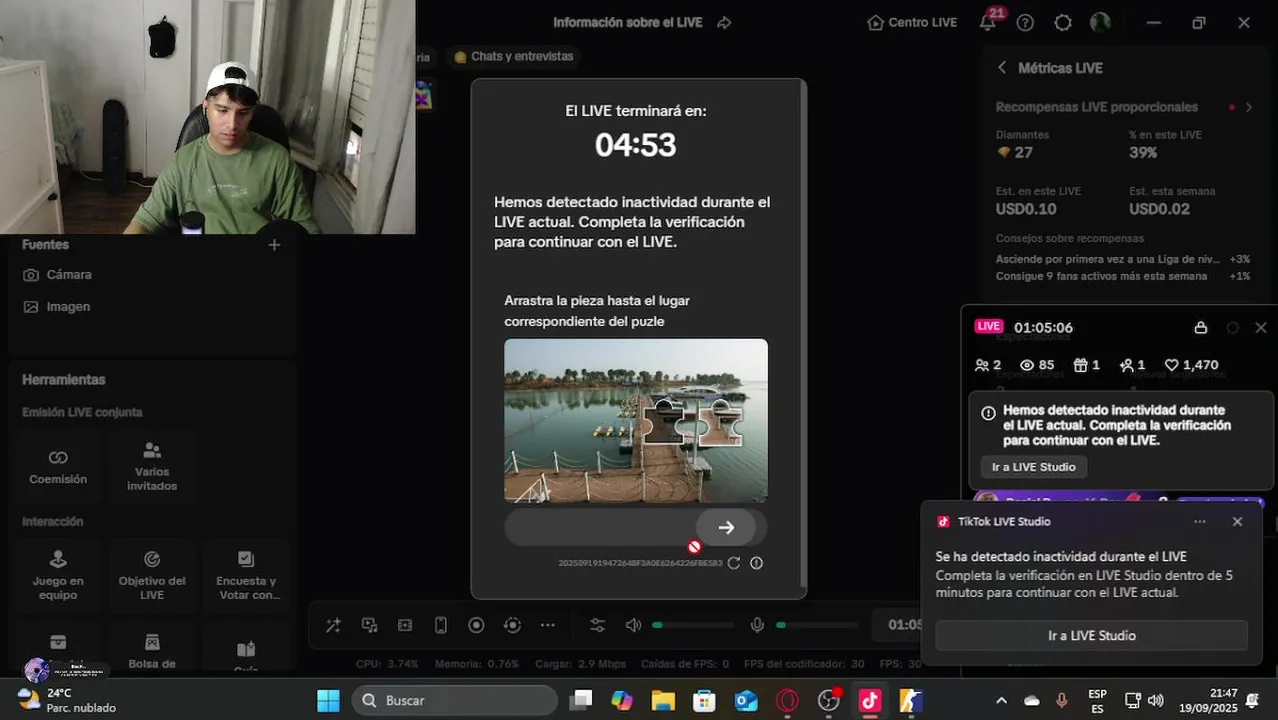Toggle the record button in toolbar
The height and width of the screenshot is (720, 1278).
[x=476, y=625]
